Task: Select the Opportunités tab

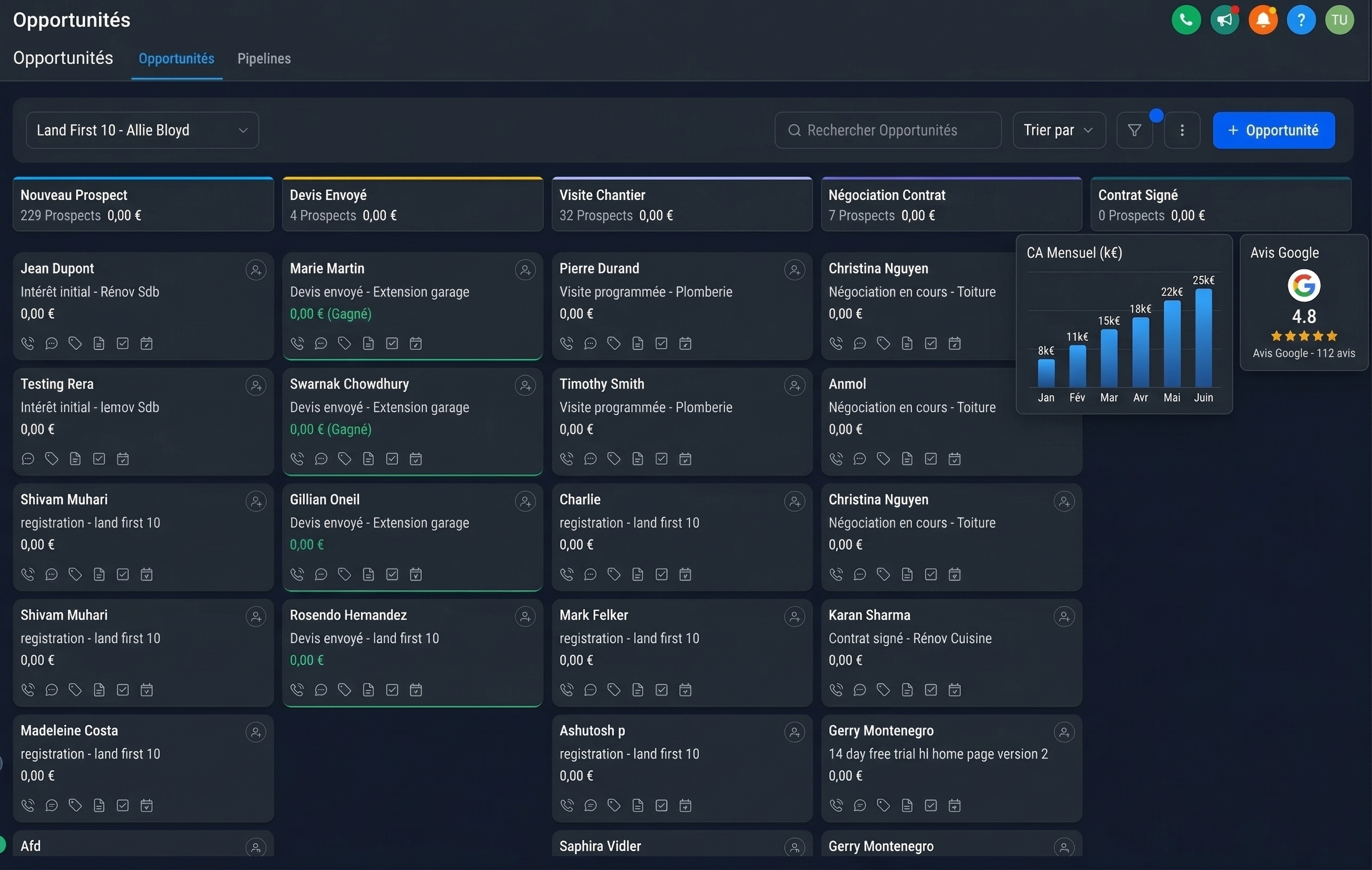Action: pos(176,59)
